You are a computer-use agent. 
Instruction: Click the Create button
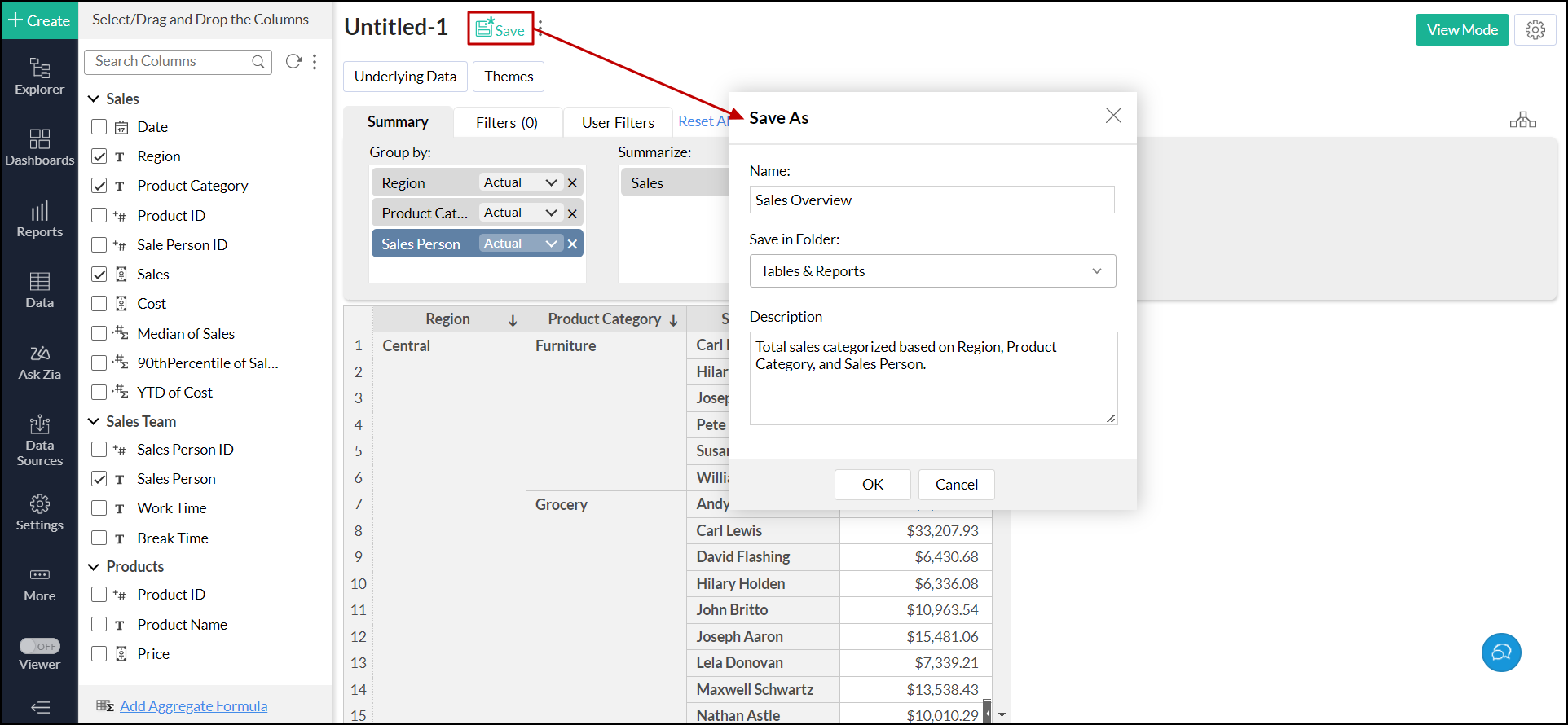[39, 20]
